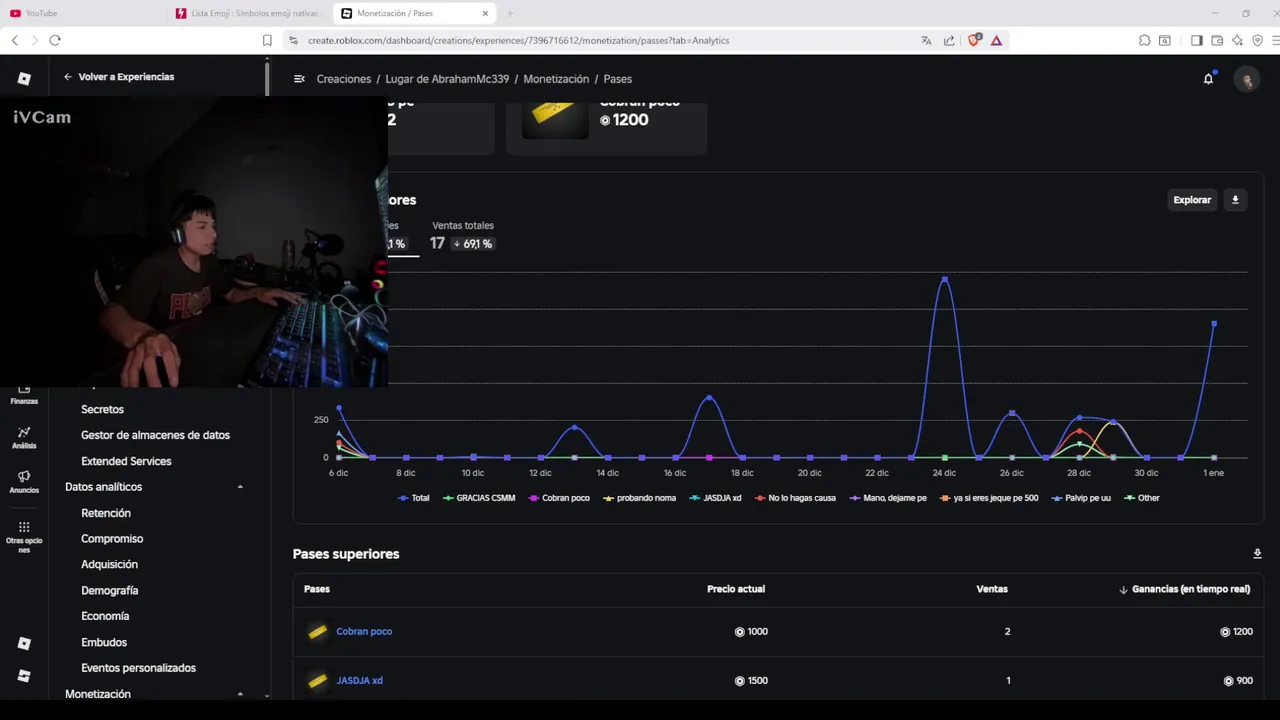Toggle the Mano, dejame pe legend series
Viewport: 1280px width, 720px height.
[x=888, y=498]
